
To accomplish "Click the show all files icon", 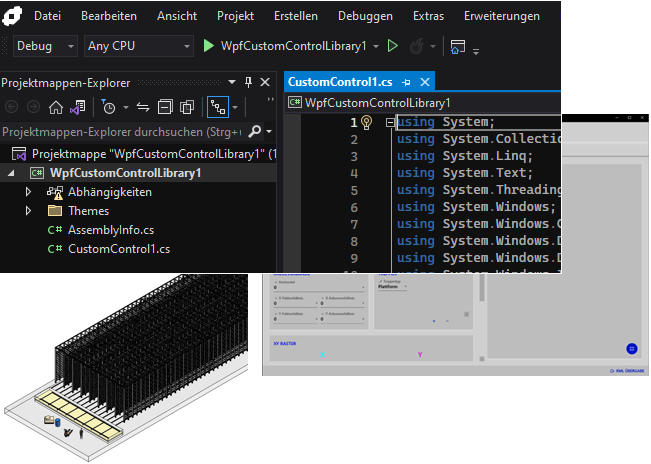I will click(186, 107).
